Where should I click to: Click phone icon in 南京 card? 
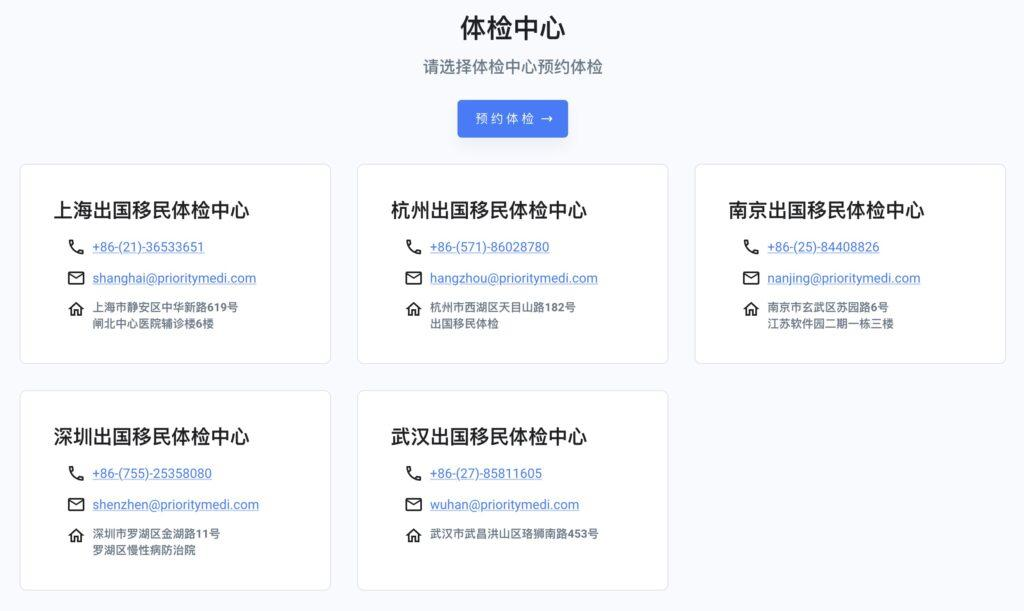[x=751, y=247]
